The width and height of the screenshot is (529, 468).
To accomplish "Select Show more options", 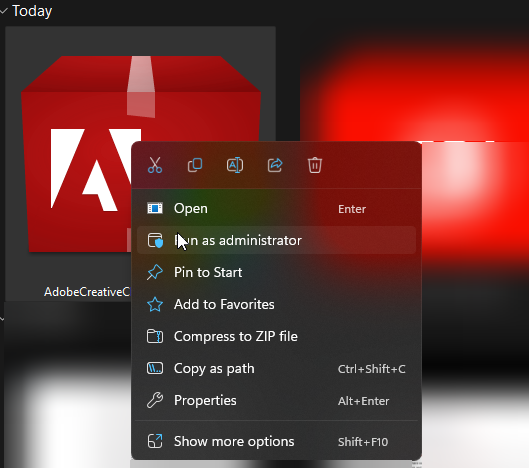I will coord(276,441).
